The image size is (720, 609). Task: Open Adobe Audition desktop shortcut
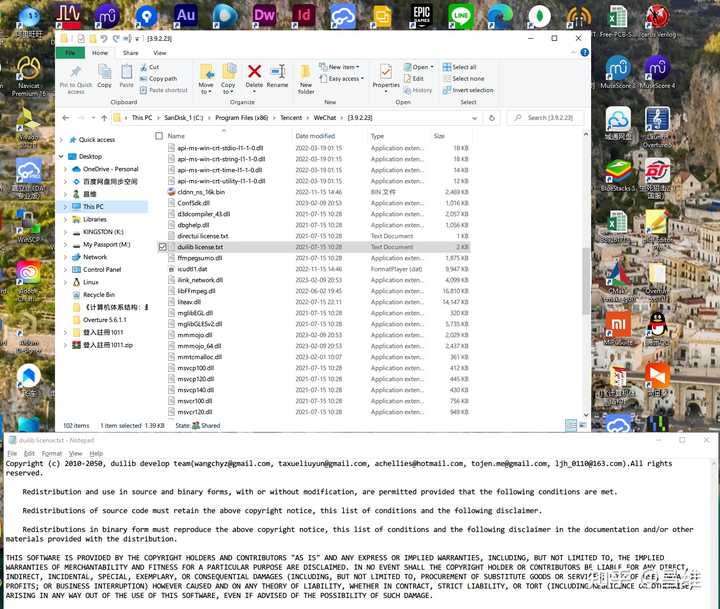pyautogui.click(x=186, y=16)
